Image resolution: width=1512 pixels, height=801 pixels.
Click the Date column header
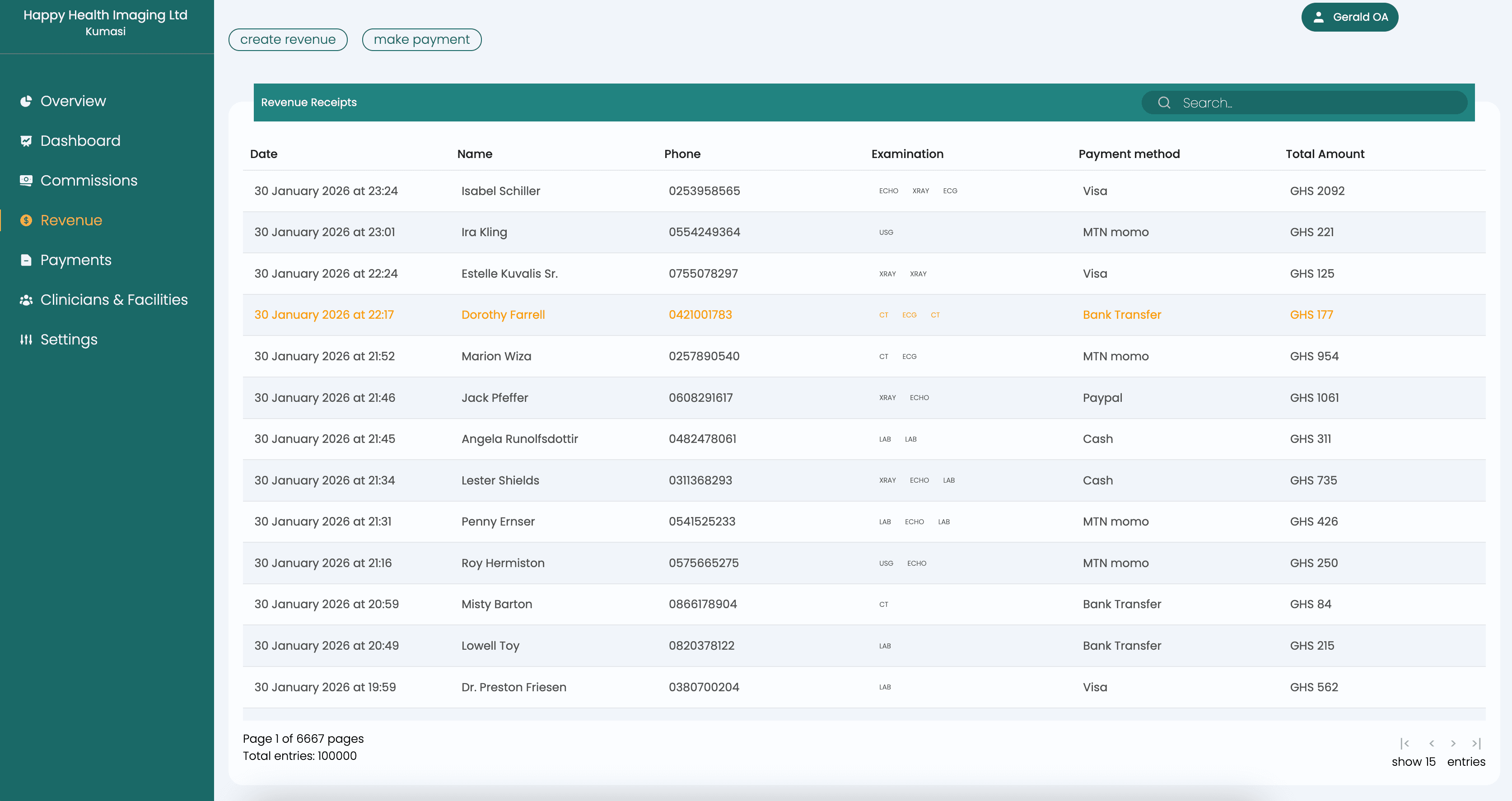point(264,154)
